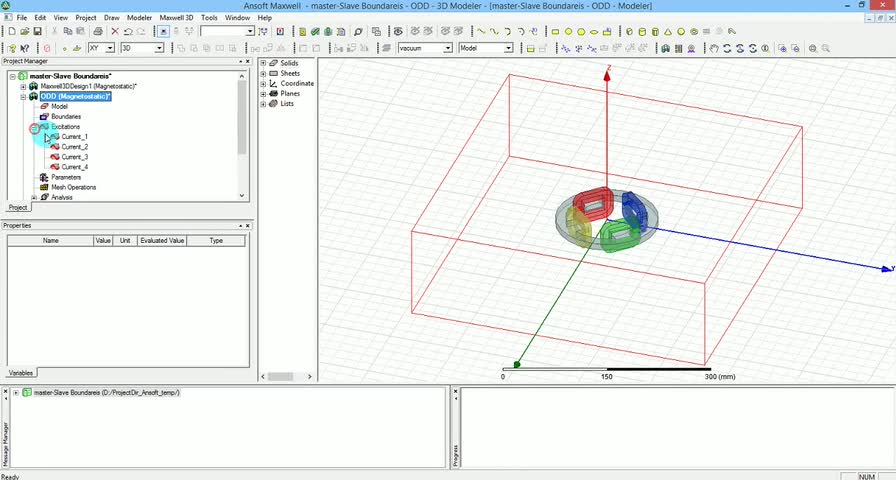Open the Modeler menu

139,18
